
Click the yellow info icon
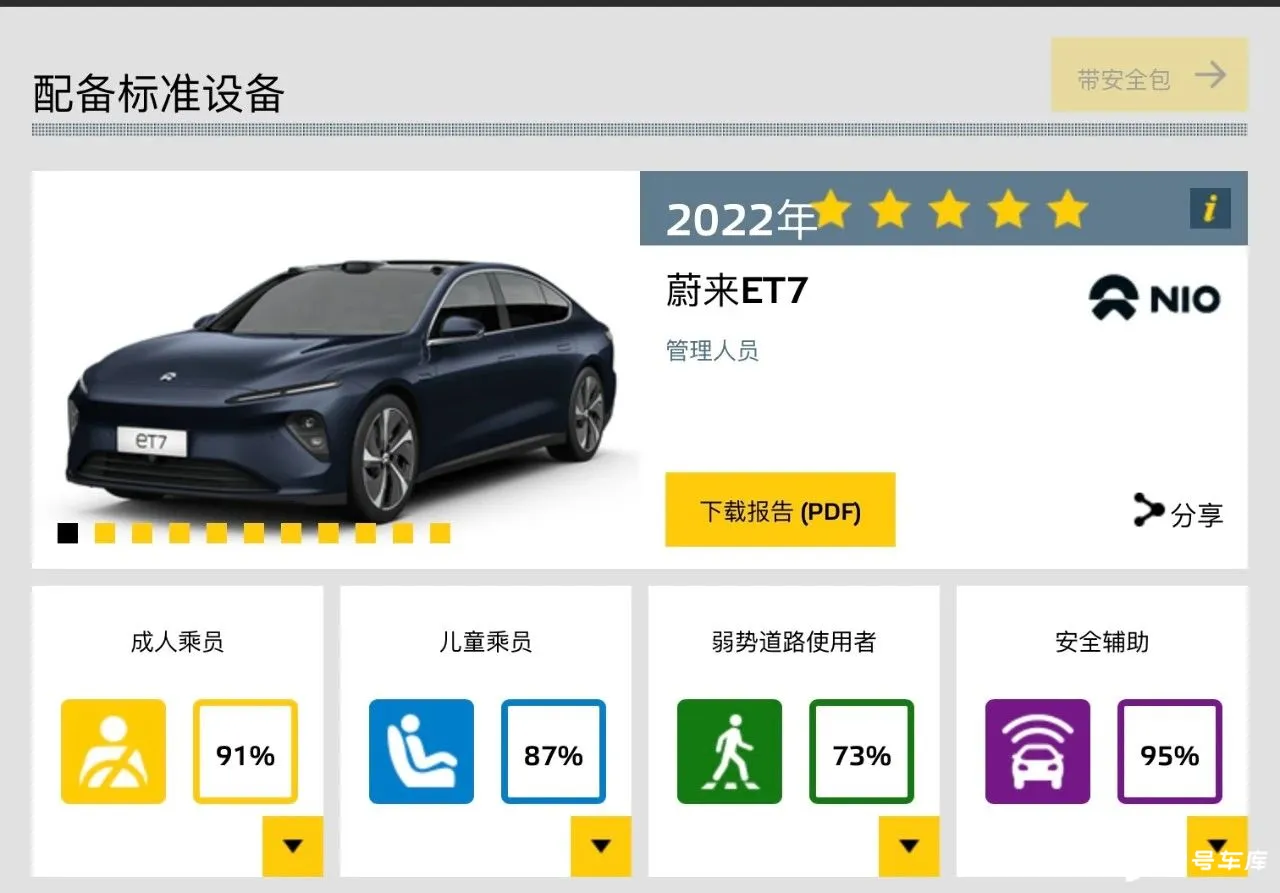[x=1210, y=208]
